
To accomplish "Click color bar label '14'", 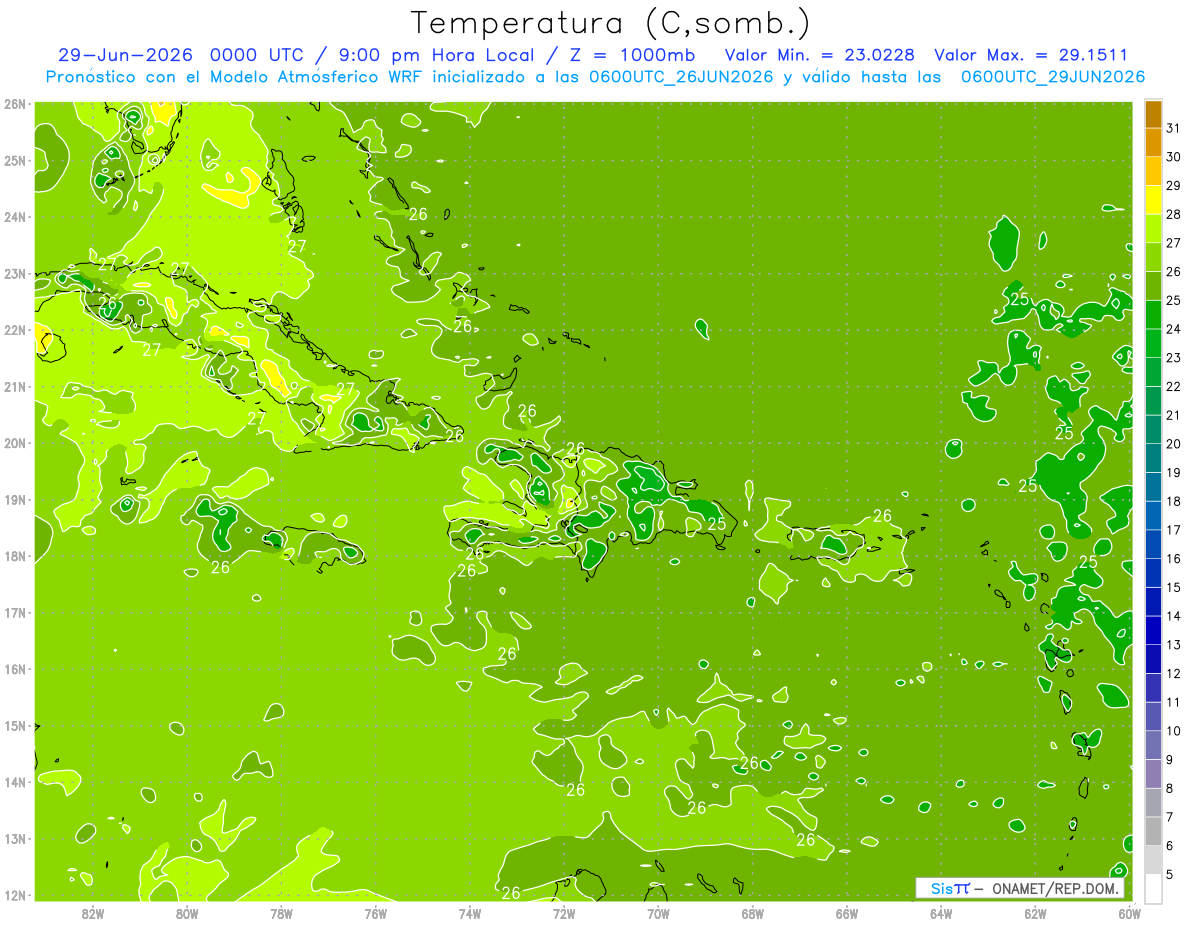I will coord(1174,616).
